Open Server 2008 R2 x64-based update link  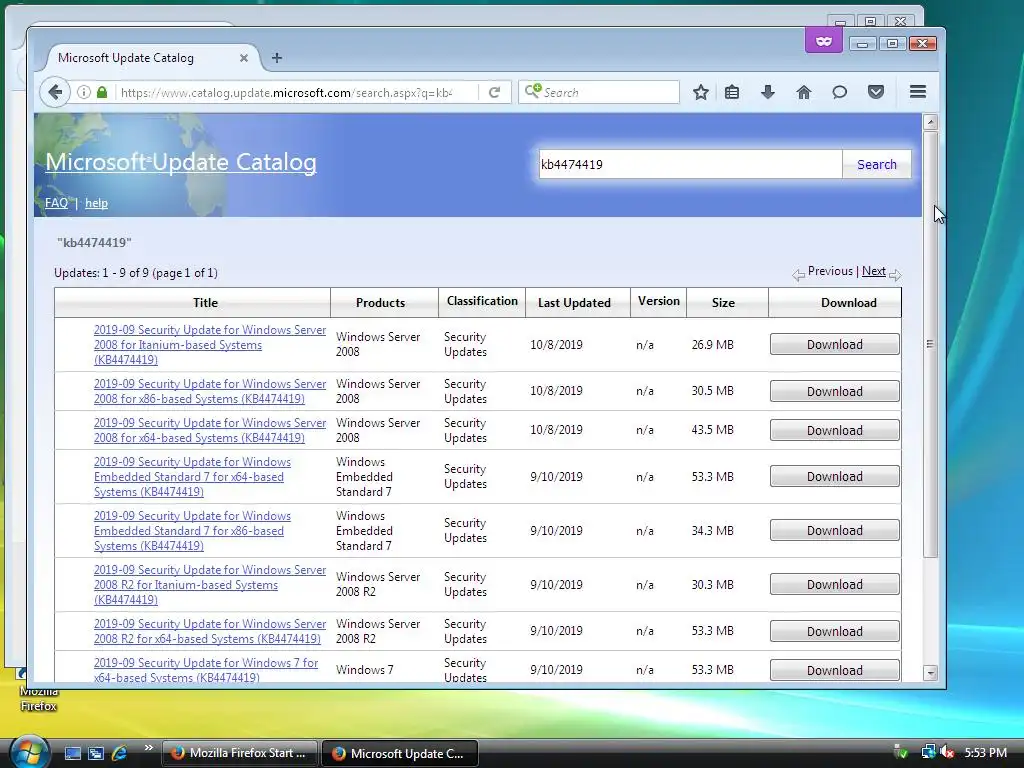pos(210,632)
